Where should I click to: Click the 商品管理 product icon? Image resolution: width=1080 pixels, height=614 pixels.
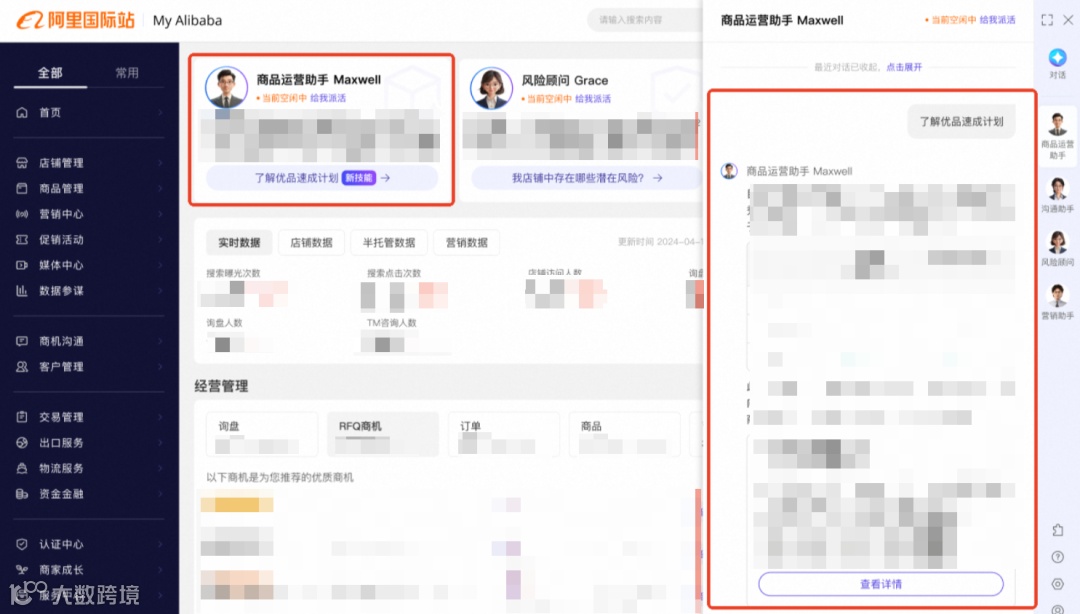tap(22, 188)
